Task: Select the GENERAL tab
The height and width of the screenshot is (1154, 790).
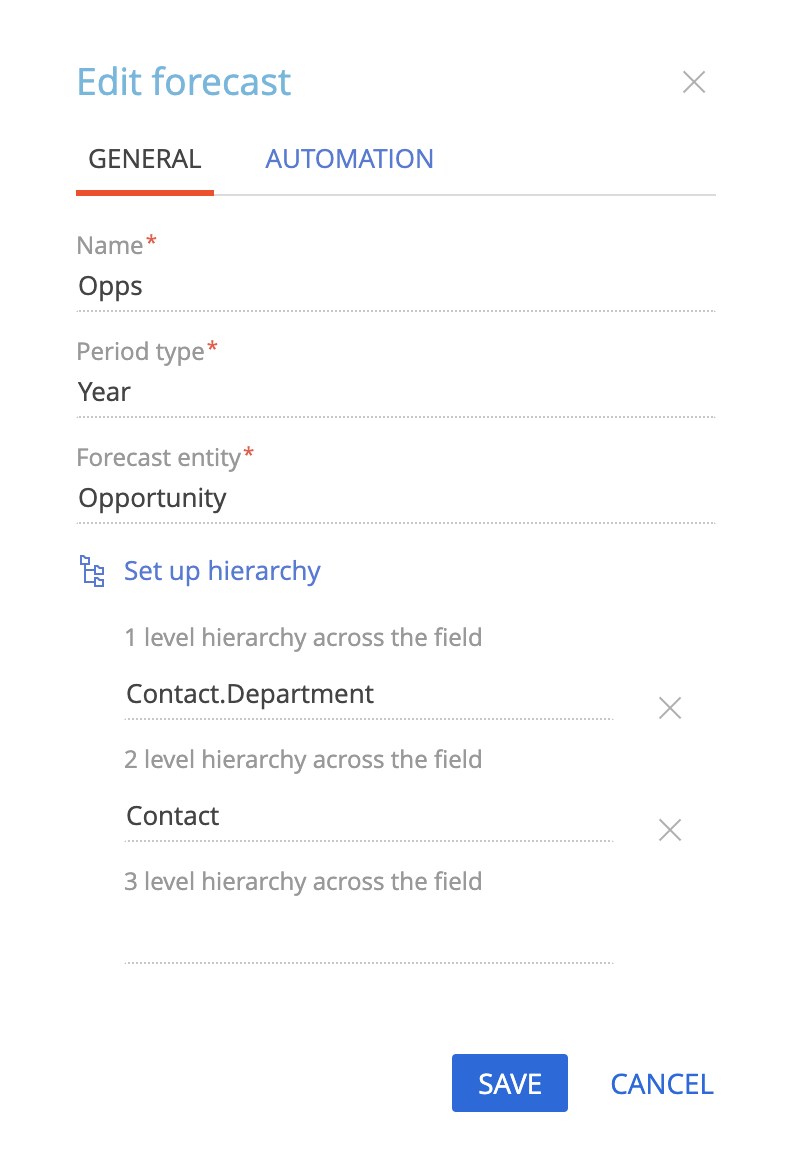Action: click(x=144, y=159)
